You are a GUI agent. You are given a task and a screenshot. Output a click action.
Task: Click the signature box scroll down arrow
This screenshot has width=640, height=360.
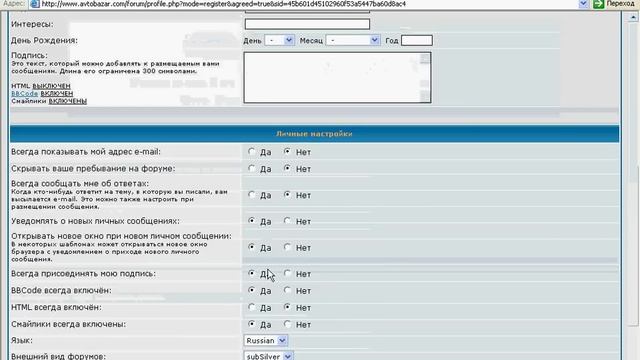click(424, 96)
